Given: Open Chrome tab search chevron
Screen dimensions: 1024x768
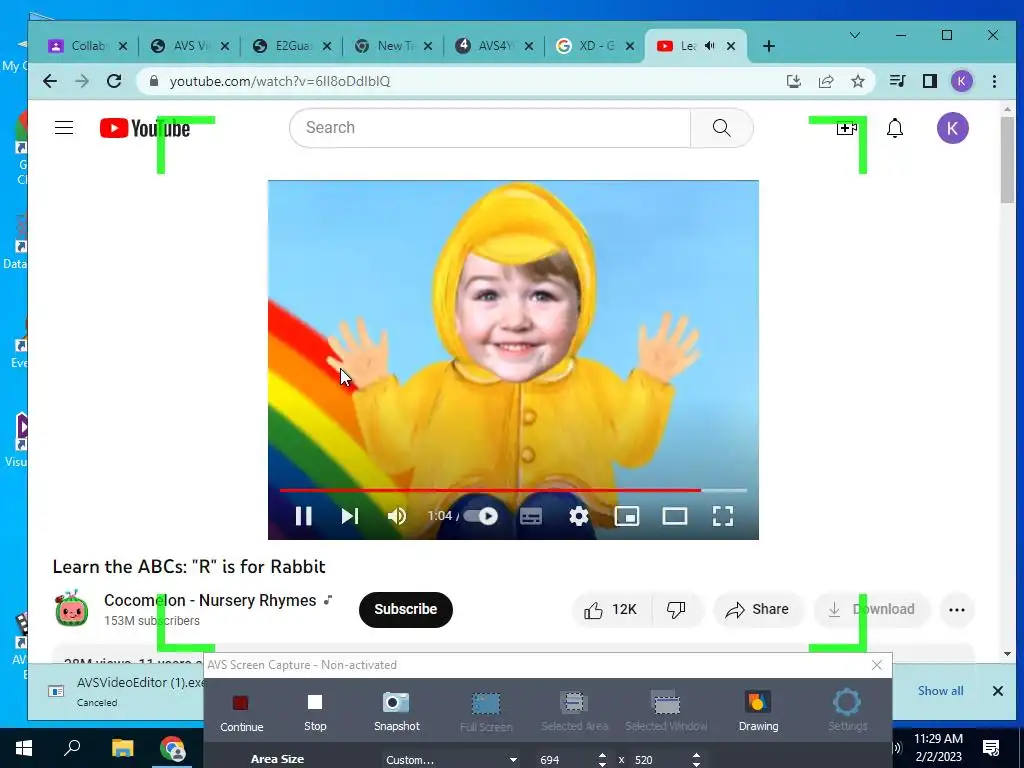Looking at the screenshot, I should pyautogui.click(x=854, y=35).
